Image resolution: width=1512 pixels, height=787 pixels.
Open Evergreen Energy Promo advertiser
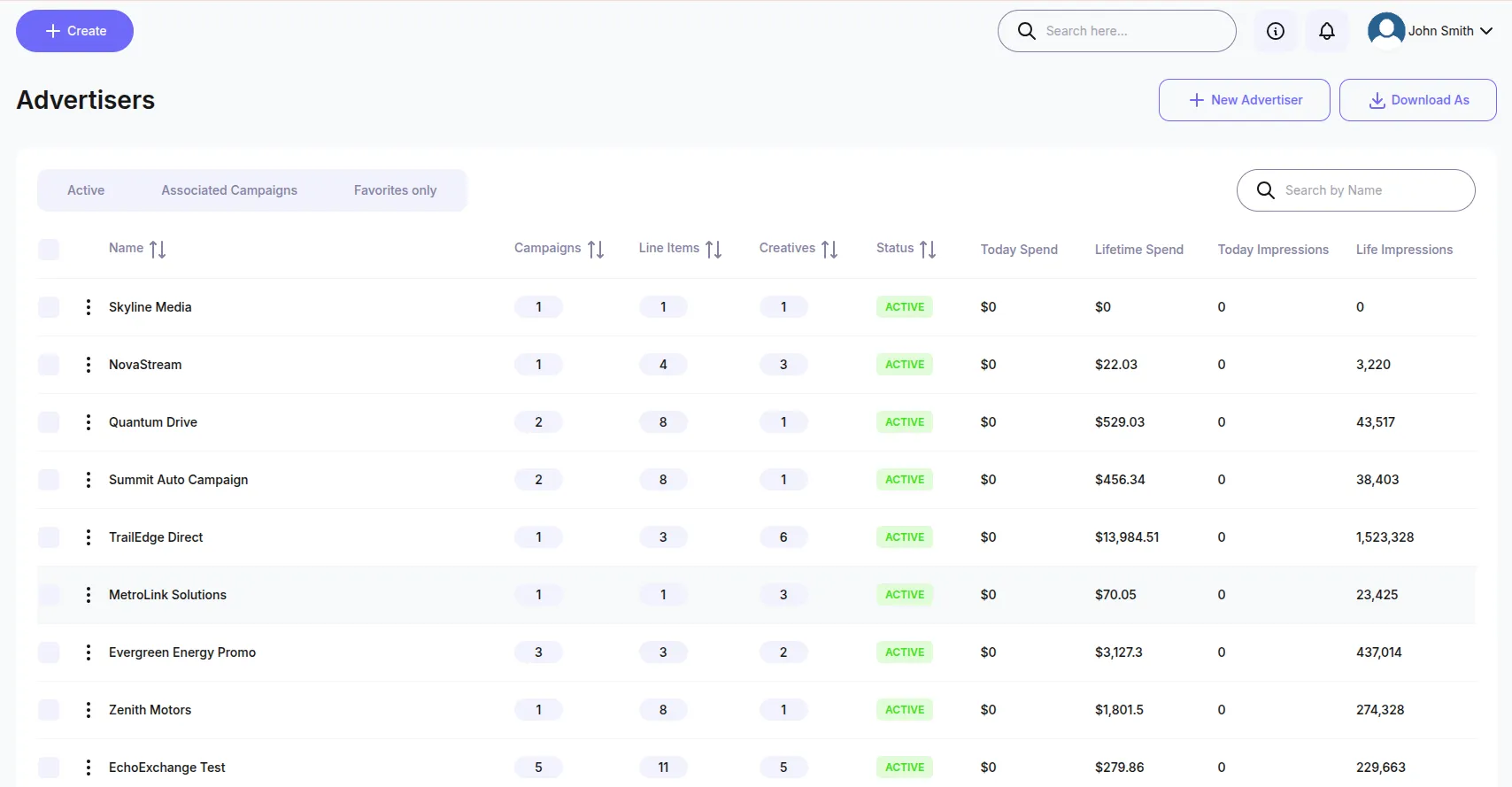click(x=182, y=652)
